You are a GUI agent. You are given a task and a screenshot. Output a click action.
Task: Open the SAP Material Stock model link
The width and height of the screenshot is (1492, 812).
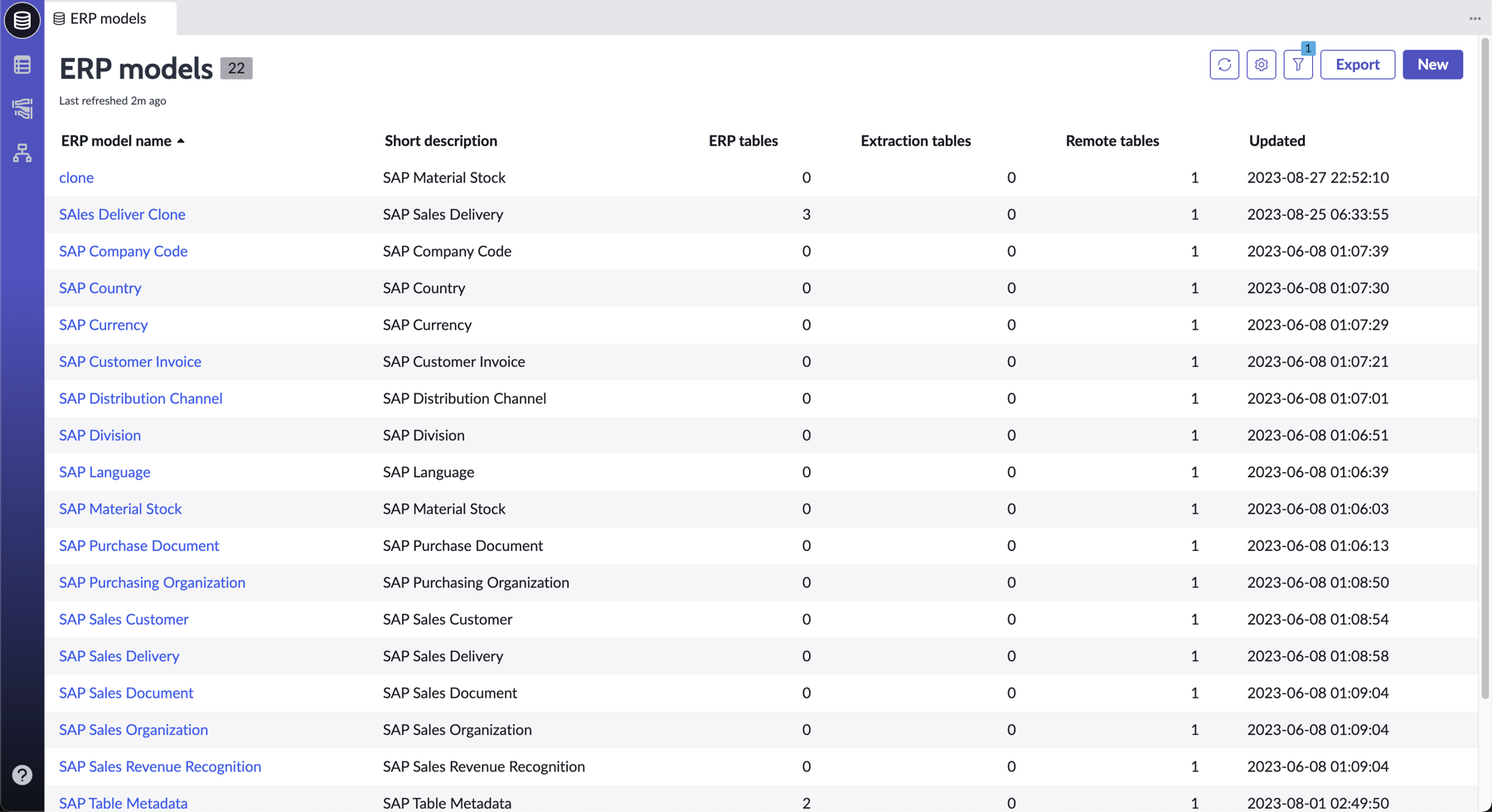120,509
